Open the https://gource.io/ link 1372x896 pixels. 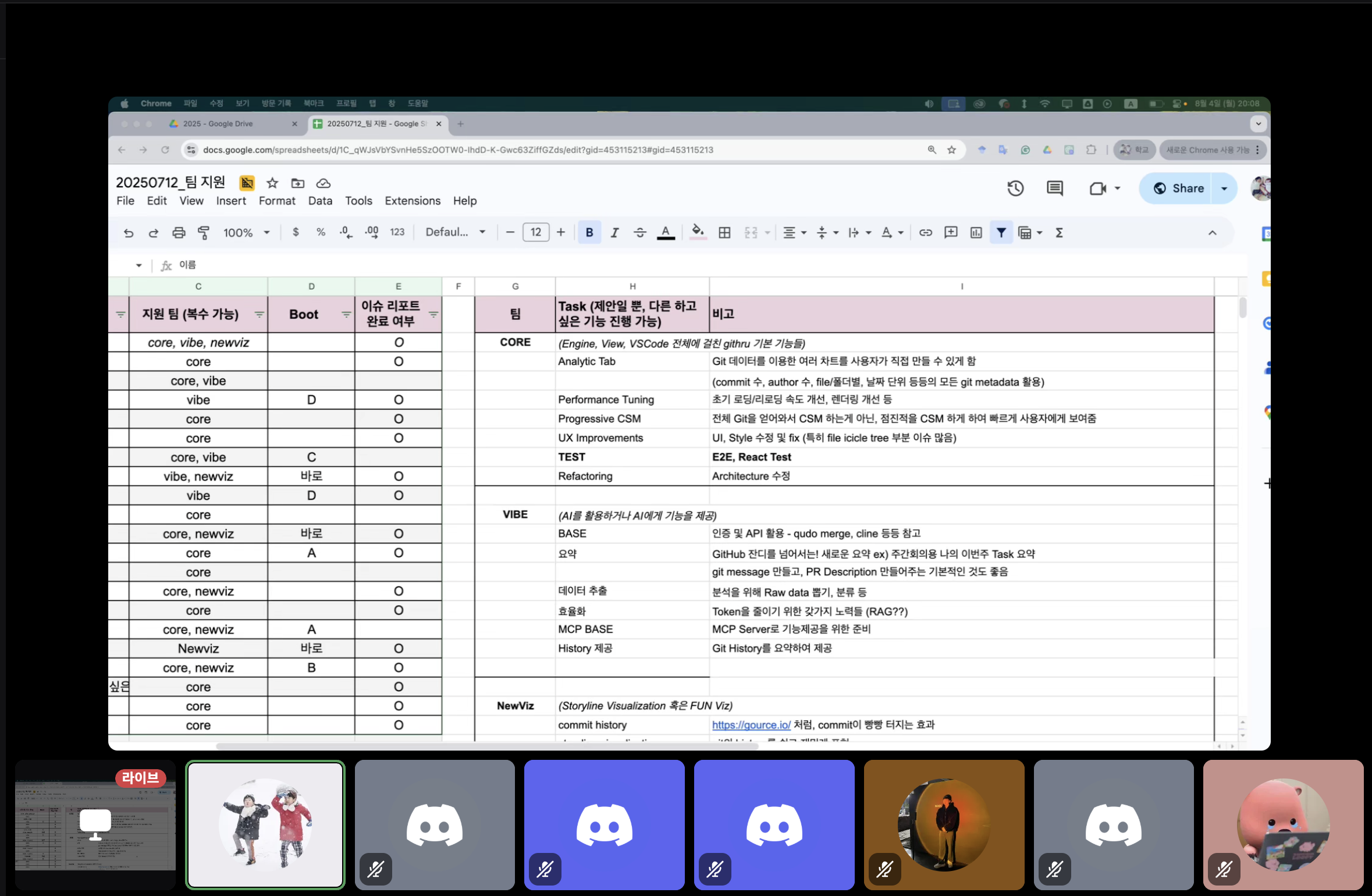click(x=751, y=725)
